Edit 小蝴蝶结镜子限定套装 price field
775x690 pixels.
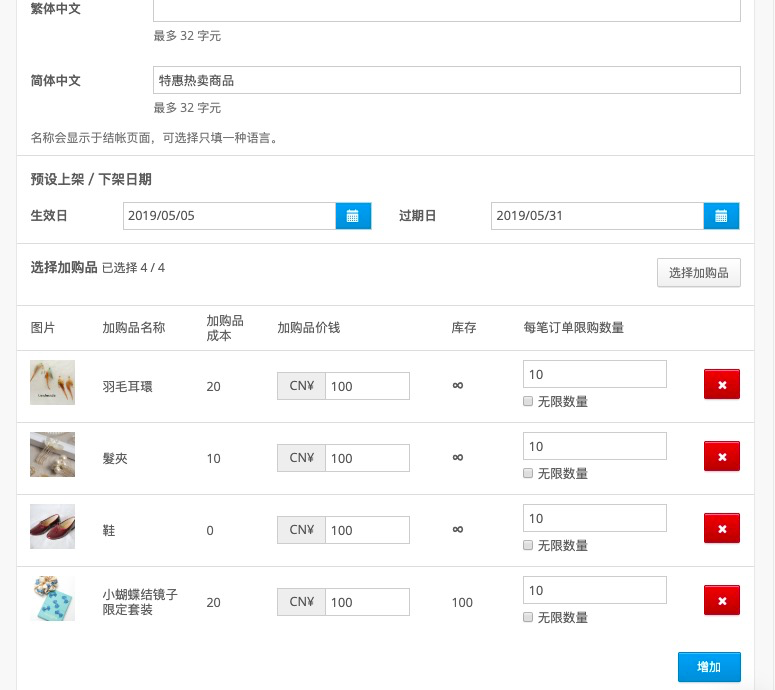click(367, 602)
